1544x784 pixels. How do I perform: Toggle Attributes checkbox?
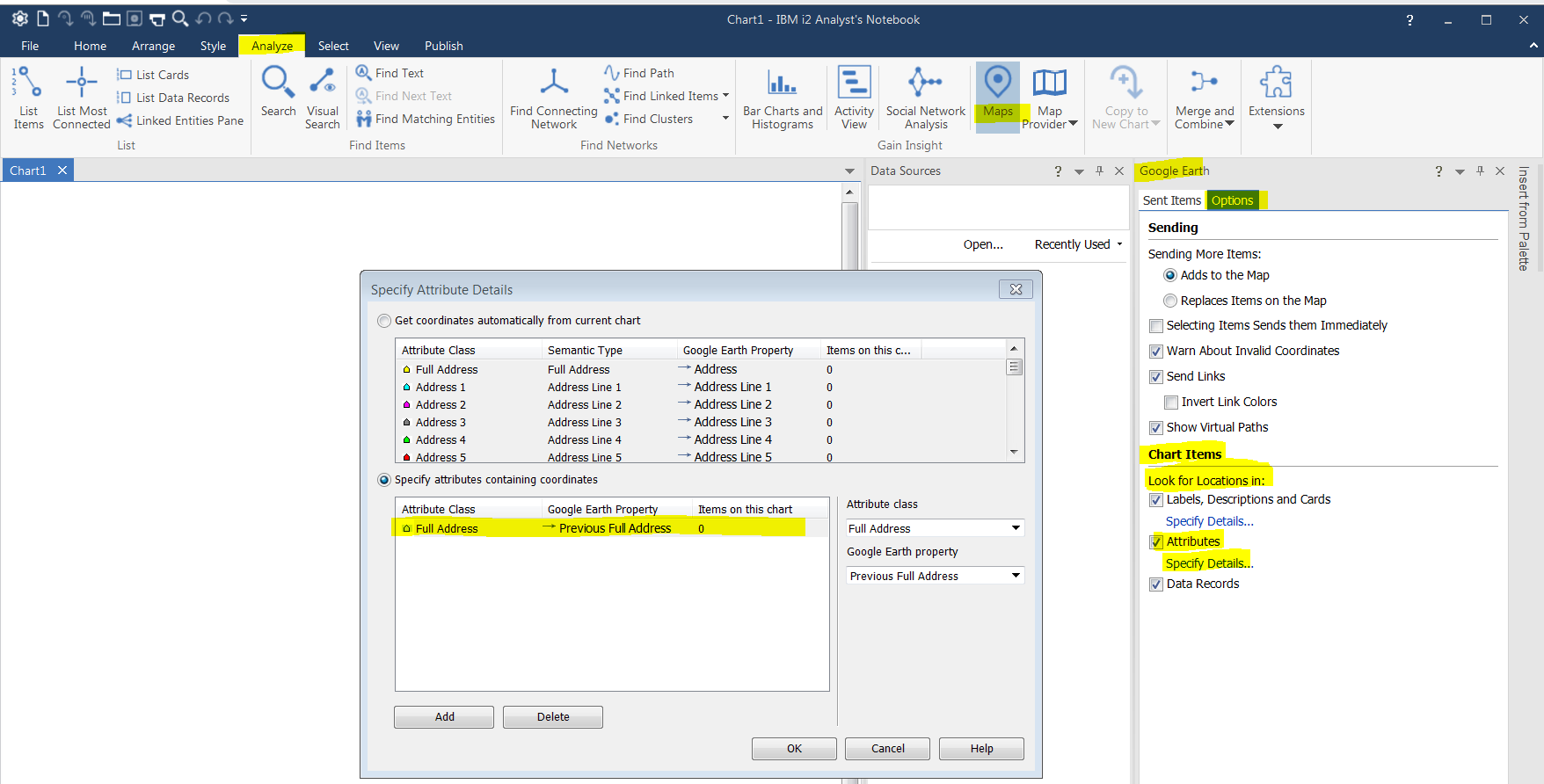[x=1156, y=542]
